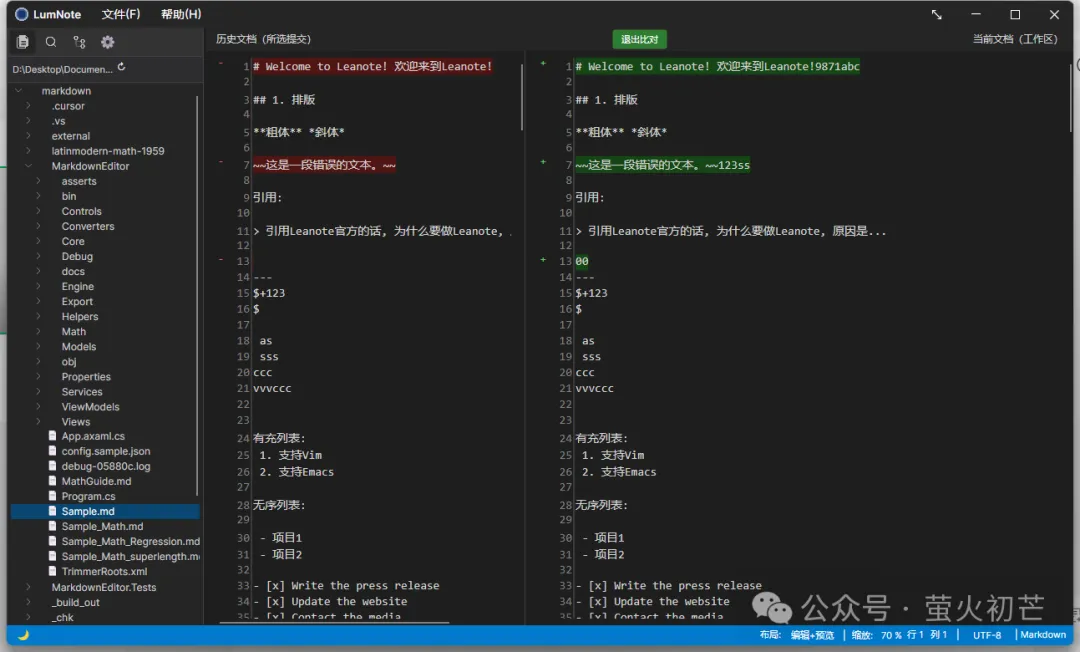Click the UTF-8 encoding status entry
This screenshot has height=652, width=1080.
click(987, 635)
